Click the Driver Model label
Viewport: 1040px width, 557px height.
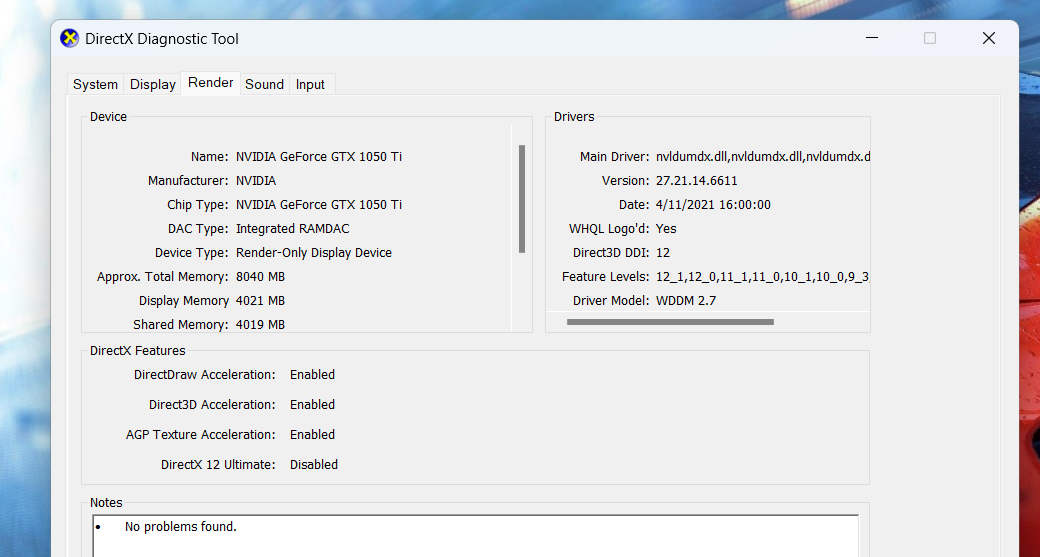(x=611, y=300)
